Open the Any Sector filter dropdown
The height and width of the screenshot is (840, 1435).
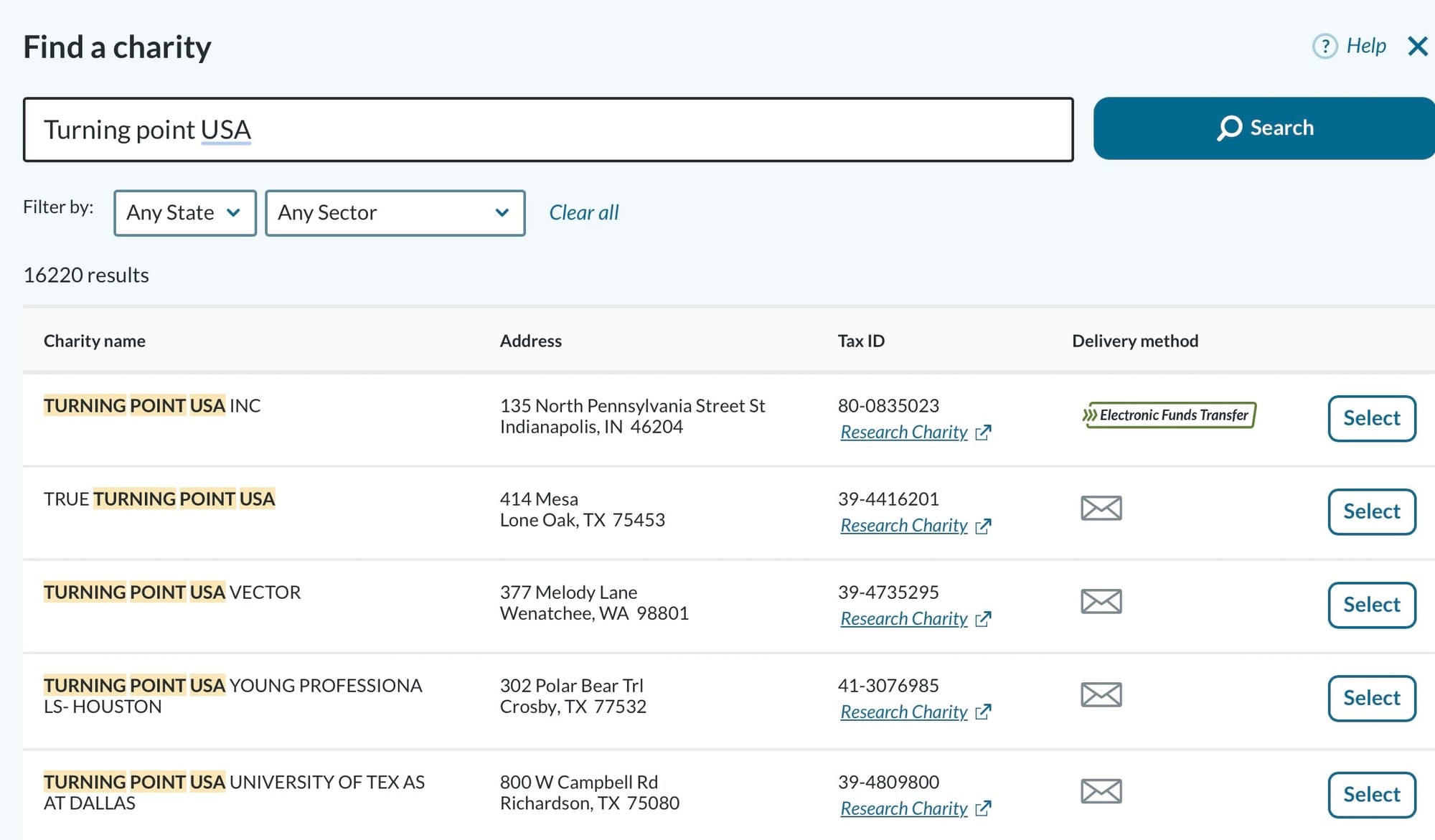tap(395, 213)
